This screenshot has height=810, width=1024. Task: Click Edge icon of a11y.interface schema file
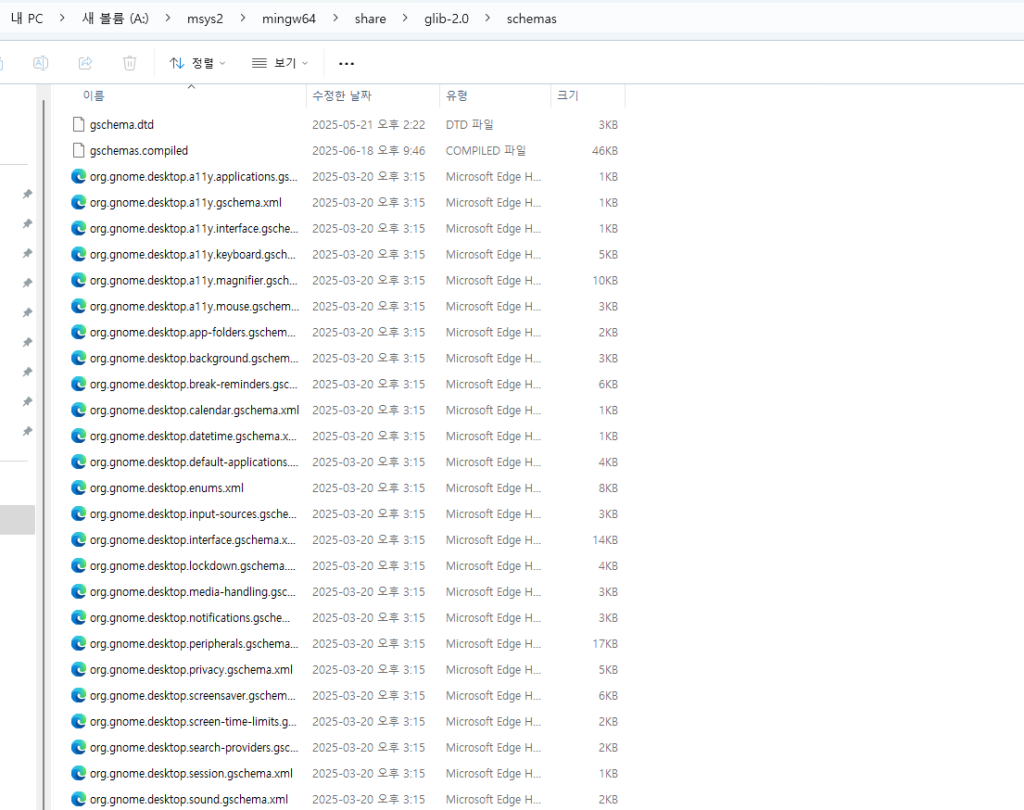click(78, 228)
